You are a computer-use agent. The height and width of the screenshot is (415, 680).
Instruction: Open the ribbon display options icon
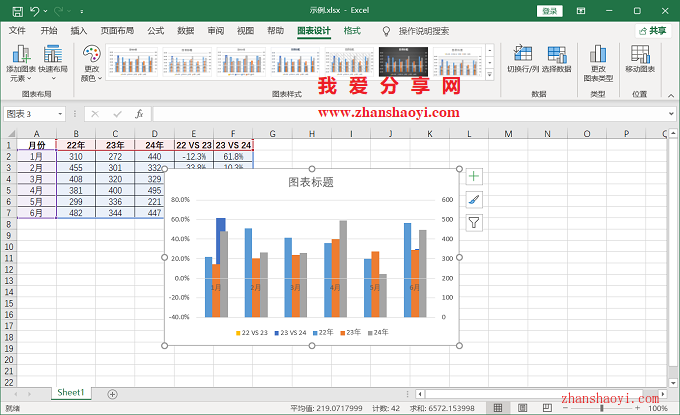(581, 11)
